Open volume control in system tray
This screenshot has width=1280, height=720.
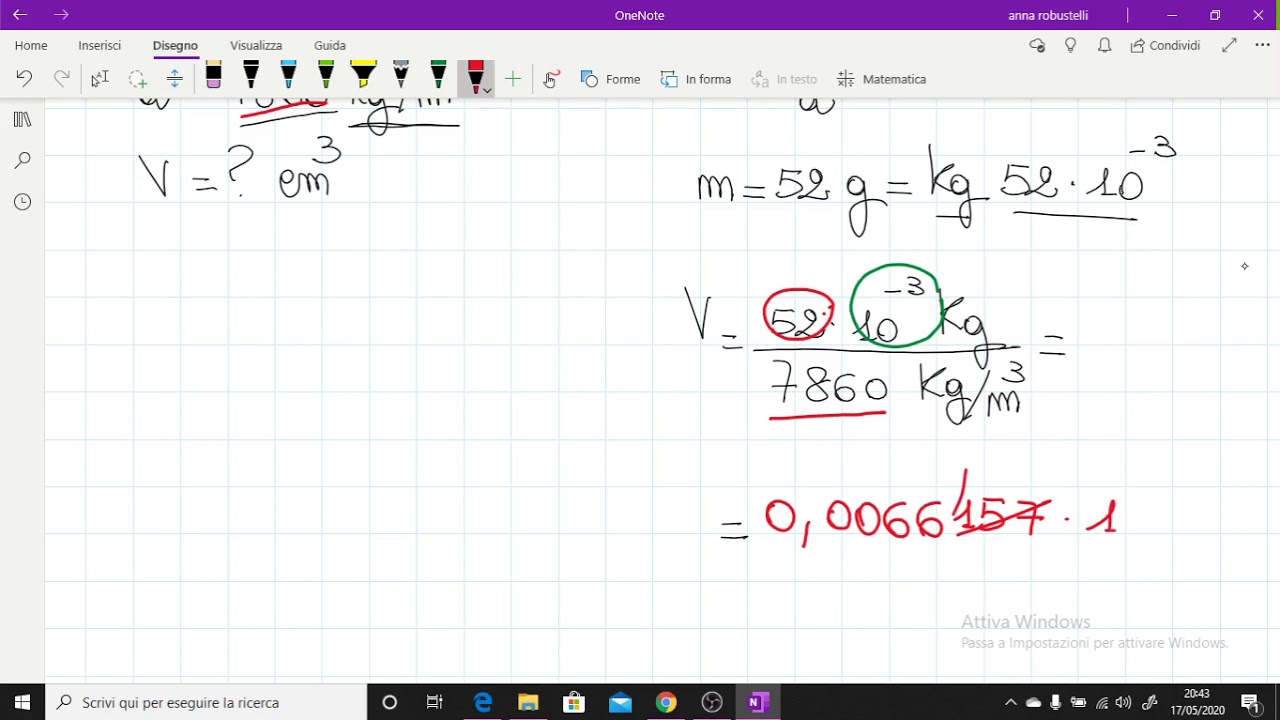click(1123, 702)
